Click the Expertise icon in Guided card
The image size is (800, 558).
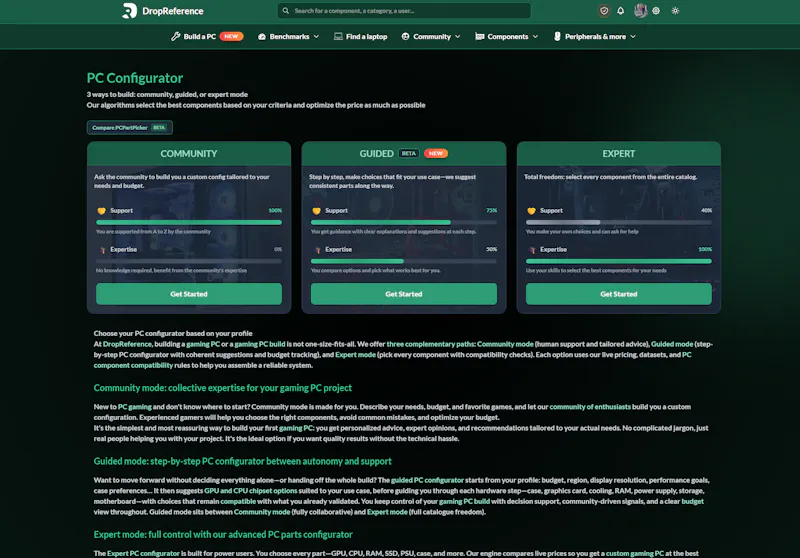pos(317,250)
